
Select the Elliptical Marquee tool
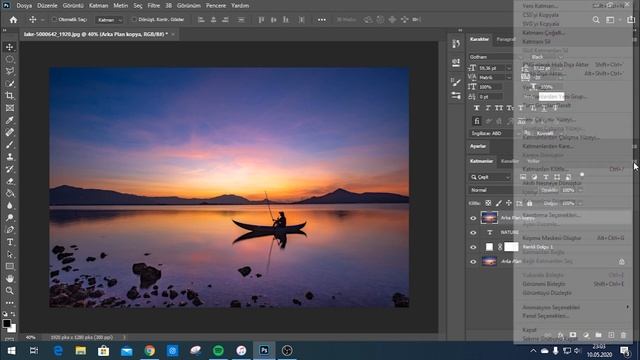[x=9, y=59]
